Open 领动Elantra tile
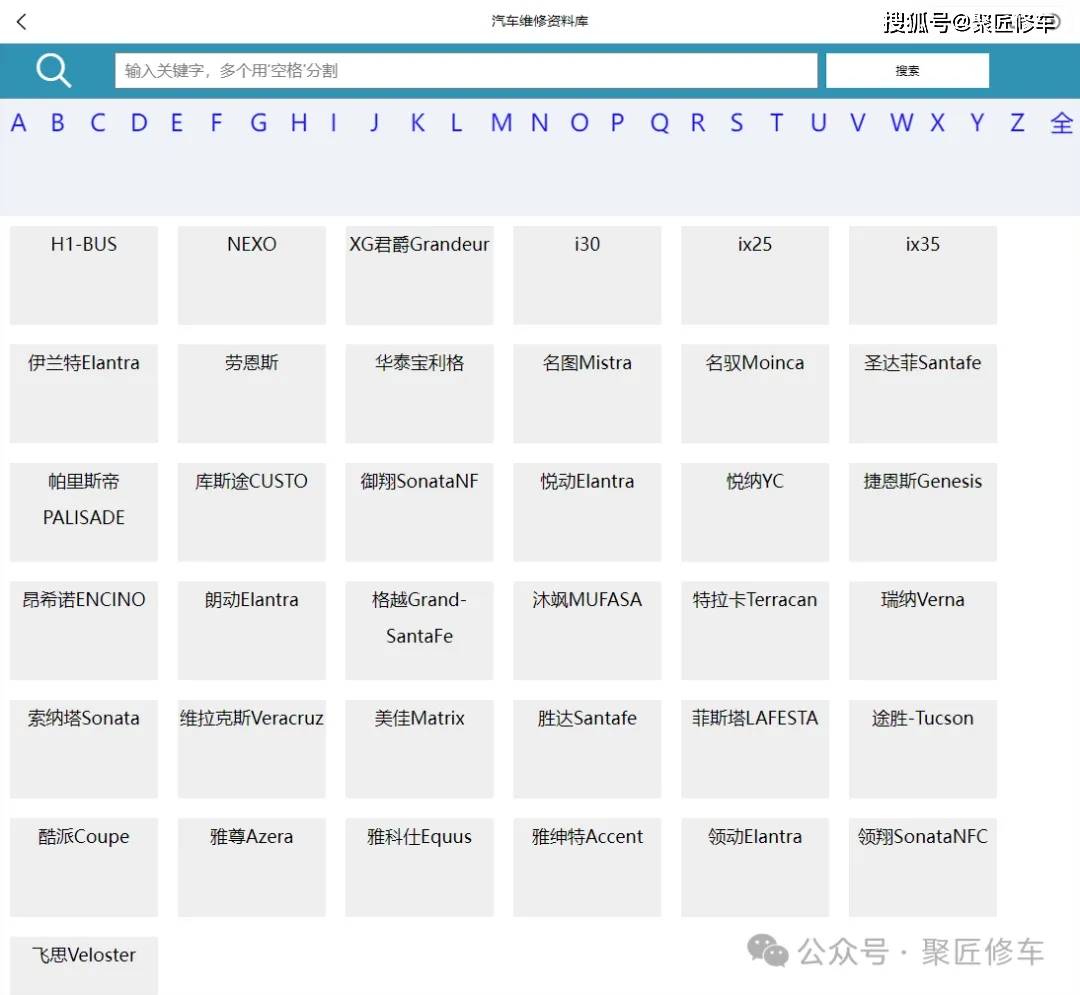 755,868
